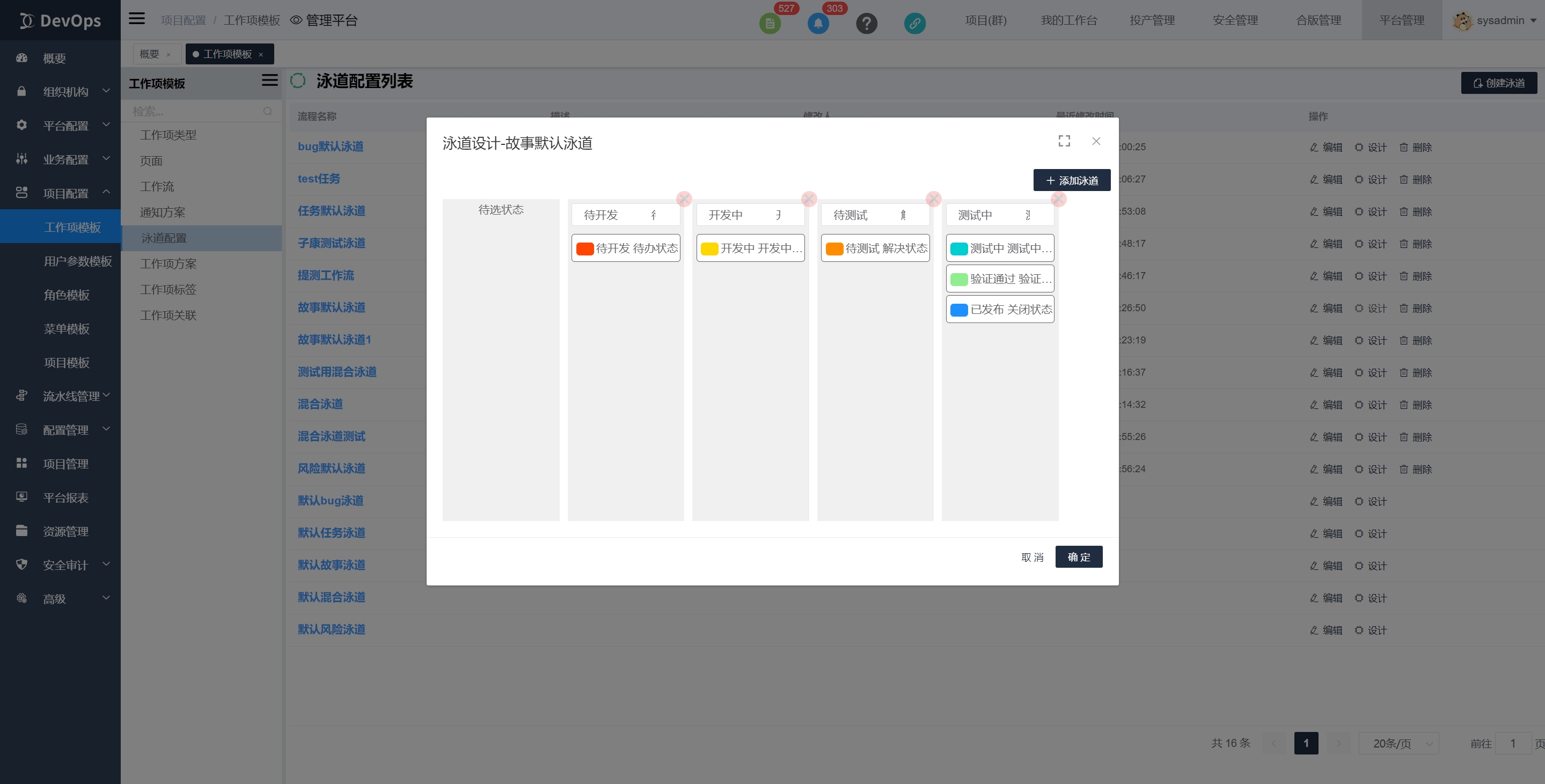Remove the 待开发 swimlane with its red X
Viewport: 1545px width, 784px height.
pos(684,199)
